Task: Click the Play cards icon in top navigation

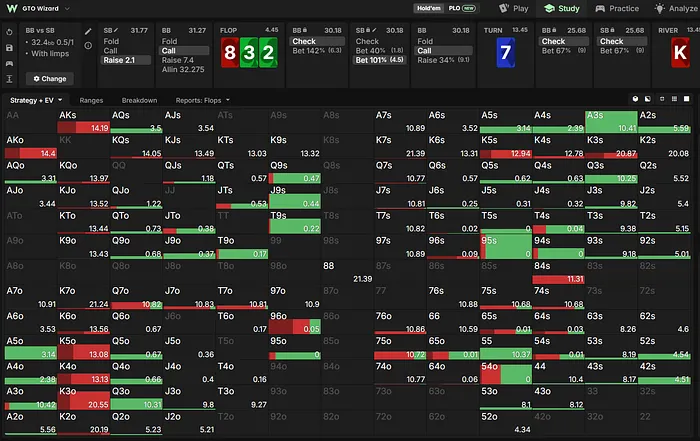Action: click(x=504, y=8)
